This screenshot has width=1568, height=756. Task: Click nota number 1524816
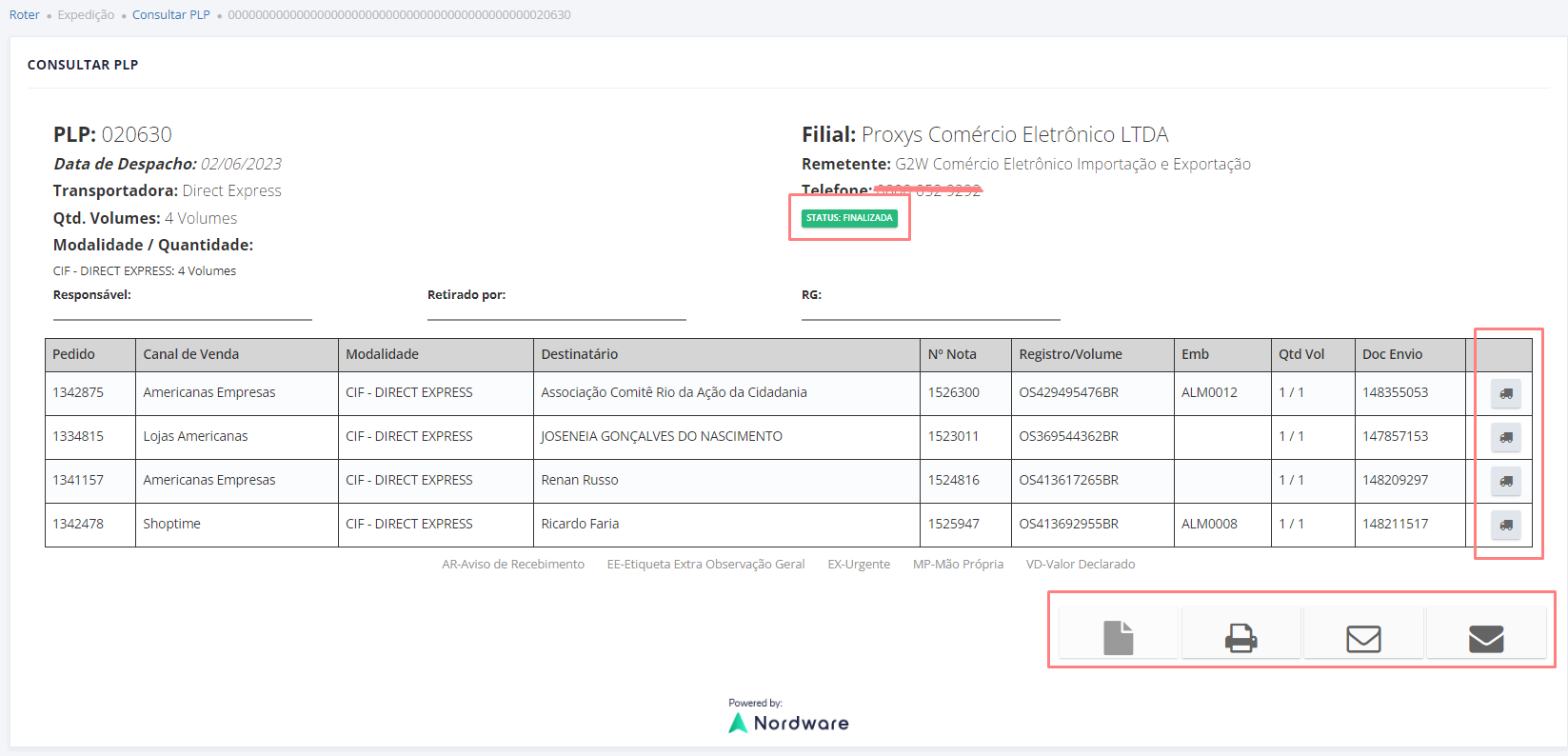point(954,480)
